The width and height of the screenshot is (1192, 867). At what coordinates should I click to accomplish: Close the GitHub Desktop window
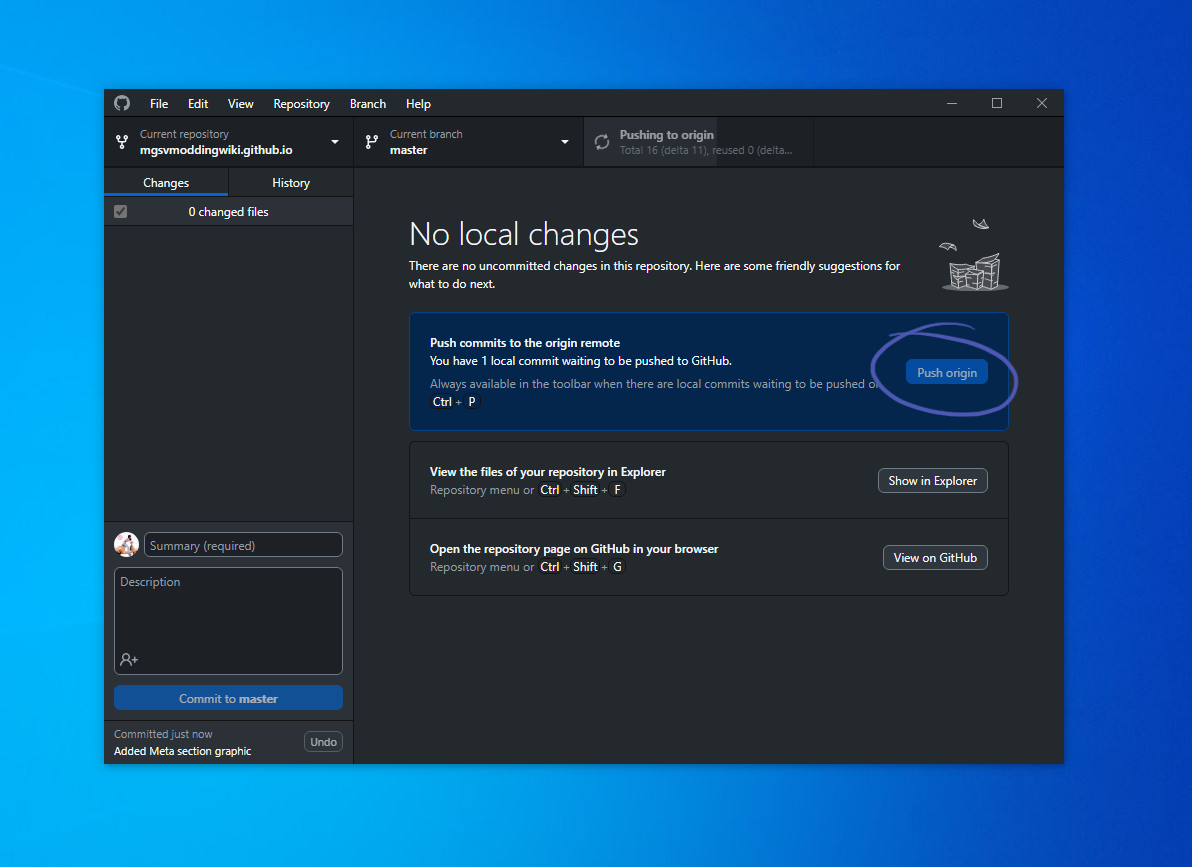(1041, 103)
